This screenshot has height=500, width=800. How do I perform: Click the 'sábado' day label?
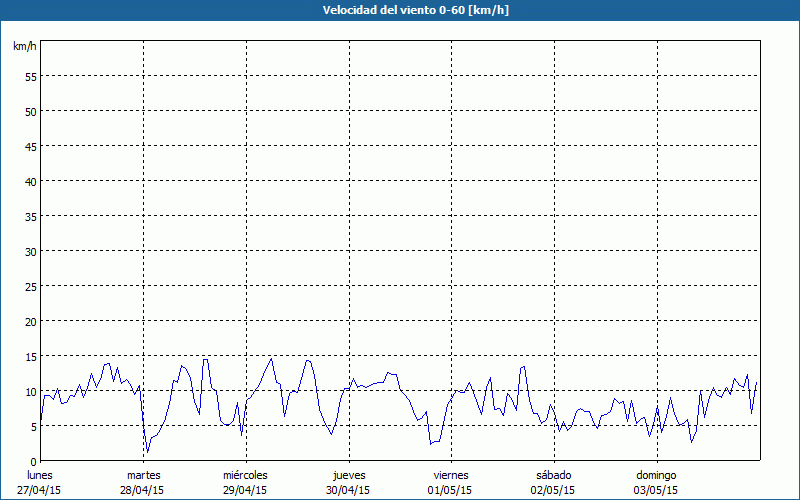[x=553, y=475]
